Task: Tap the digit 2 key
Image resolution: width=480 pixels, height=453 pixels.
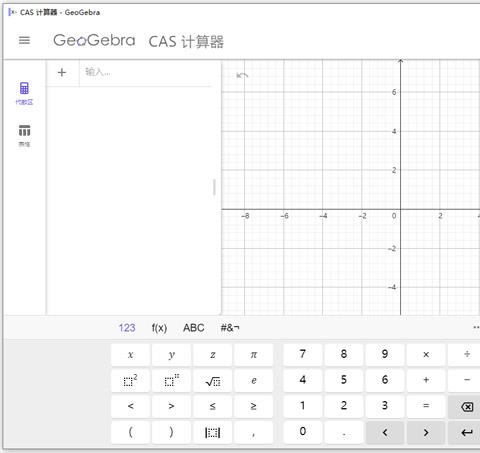Action: (x=344, y=406)
